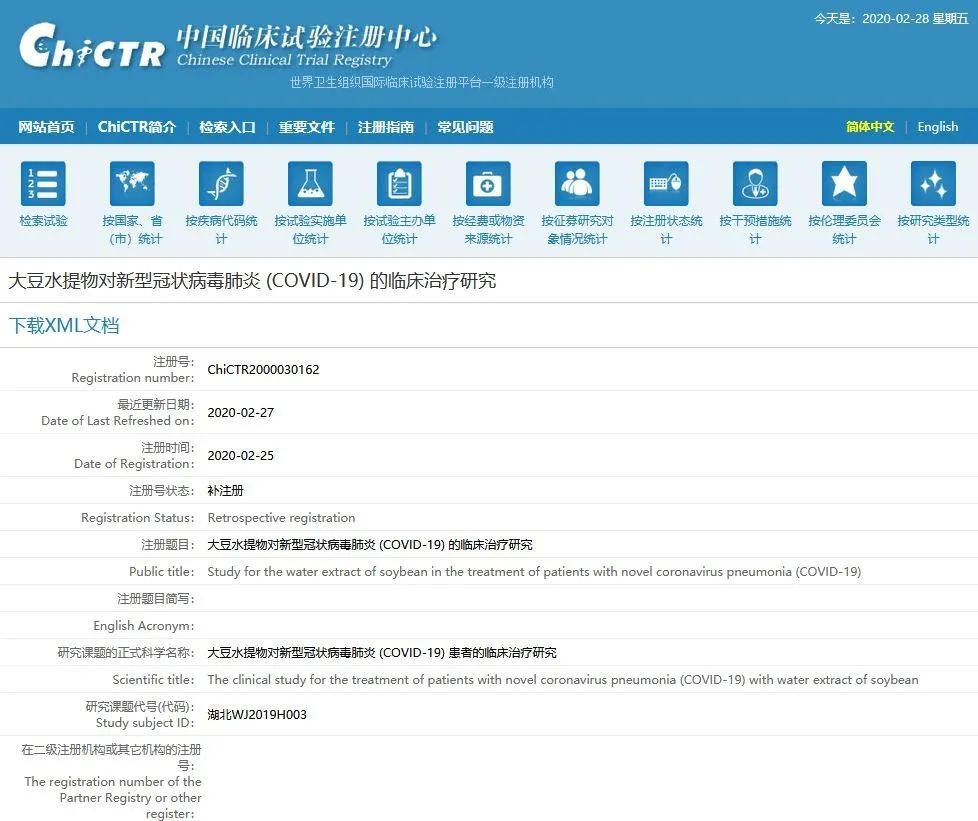Click 按国家、省(市)统计 text link
Screen dimensions: 978x821
point(132,230)
